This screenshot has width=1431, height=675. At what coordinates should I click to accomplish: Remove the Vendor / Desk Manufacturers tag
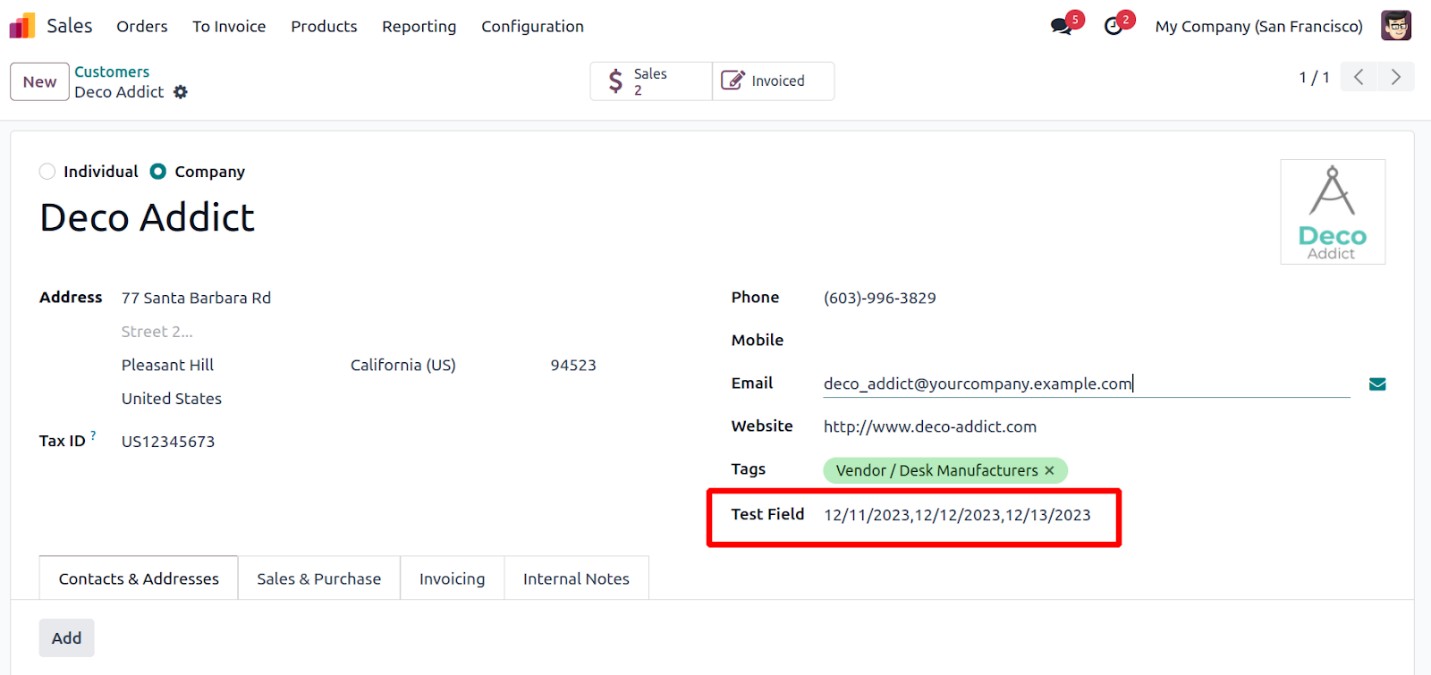[x=1049, y=470]
